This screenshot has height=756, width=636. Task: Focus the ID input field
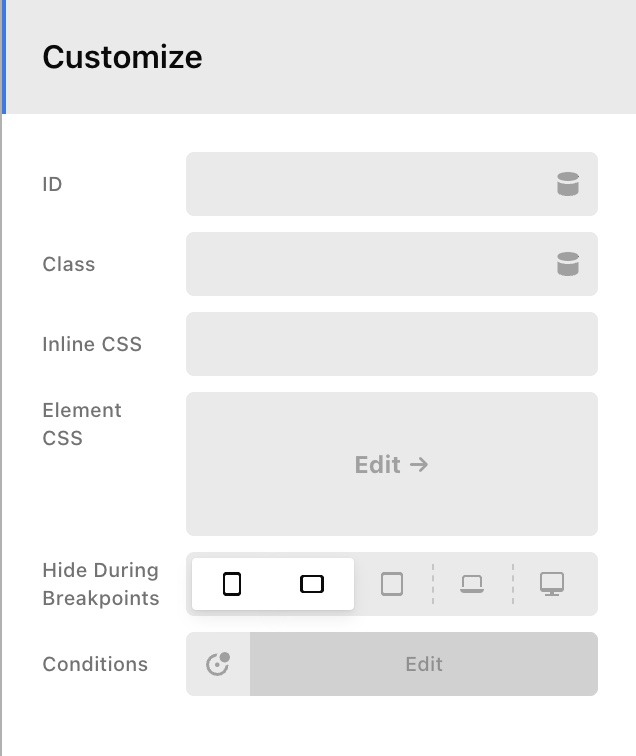tap(365, 184)
